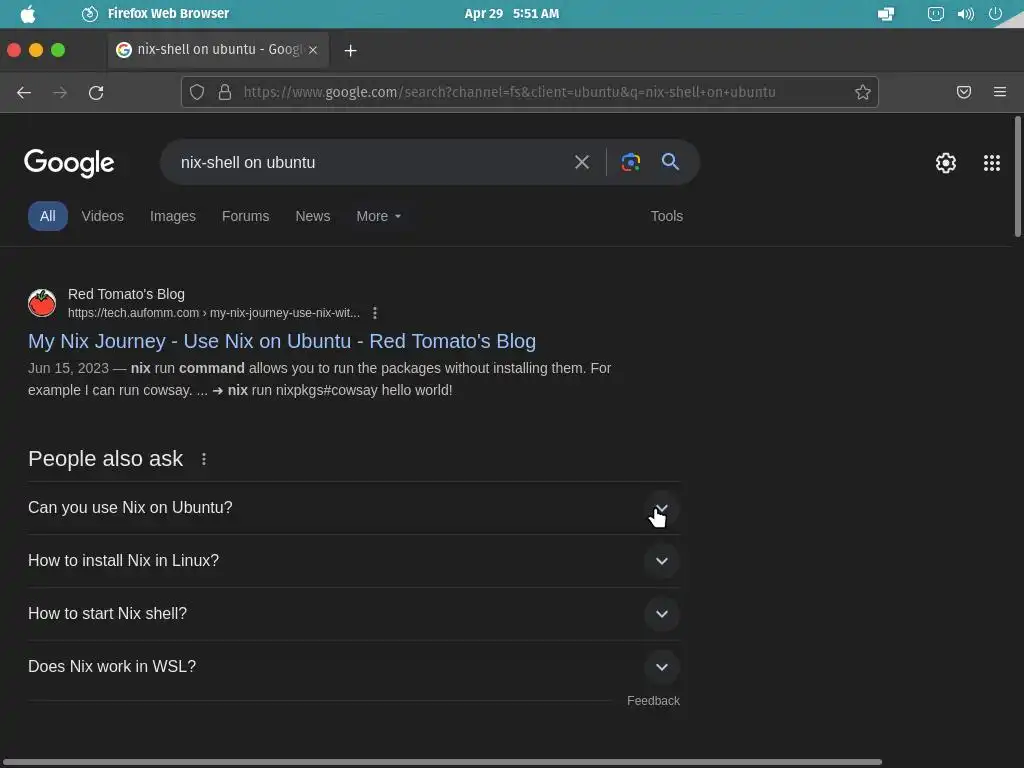This screenshot has height=768, width=1024.
Task: Click the tracking protection shield icon
Action: tap(197, 92)
